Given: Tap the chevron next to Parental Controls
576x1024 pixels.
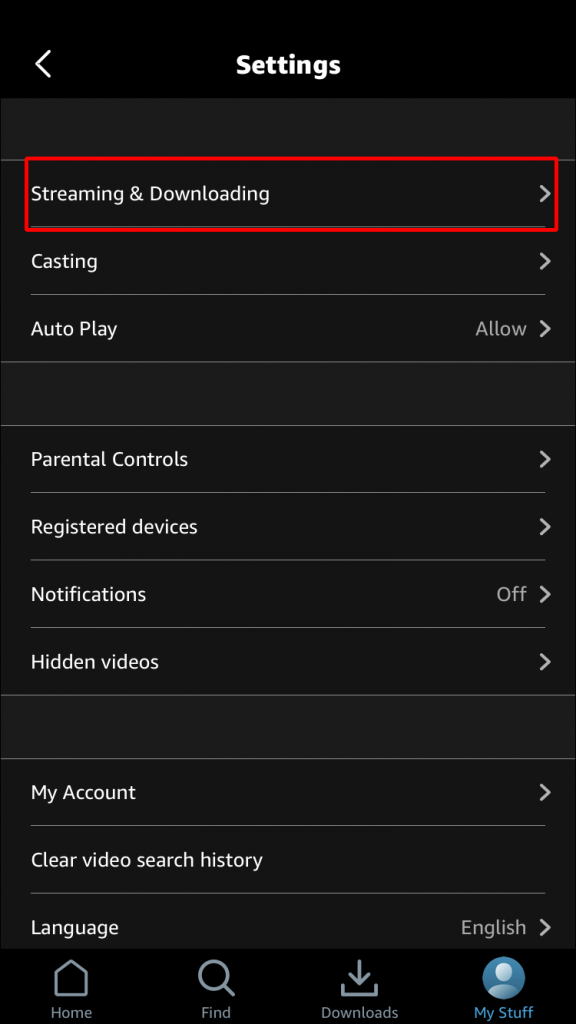Looking at the screenshot, I should point(545,459).
